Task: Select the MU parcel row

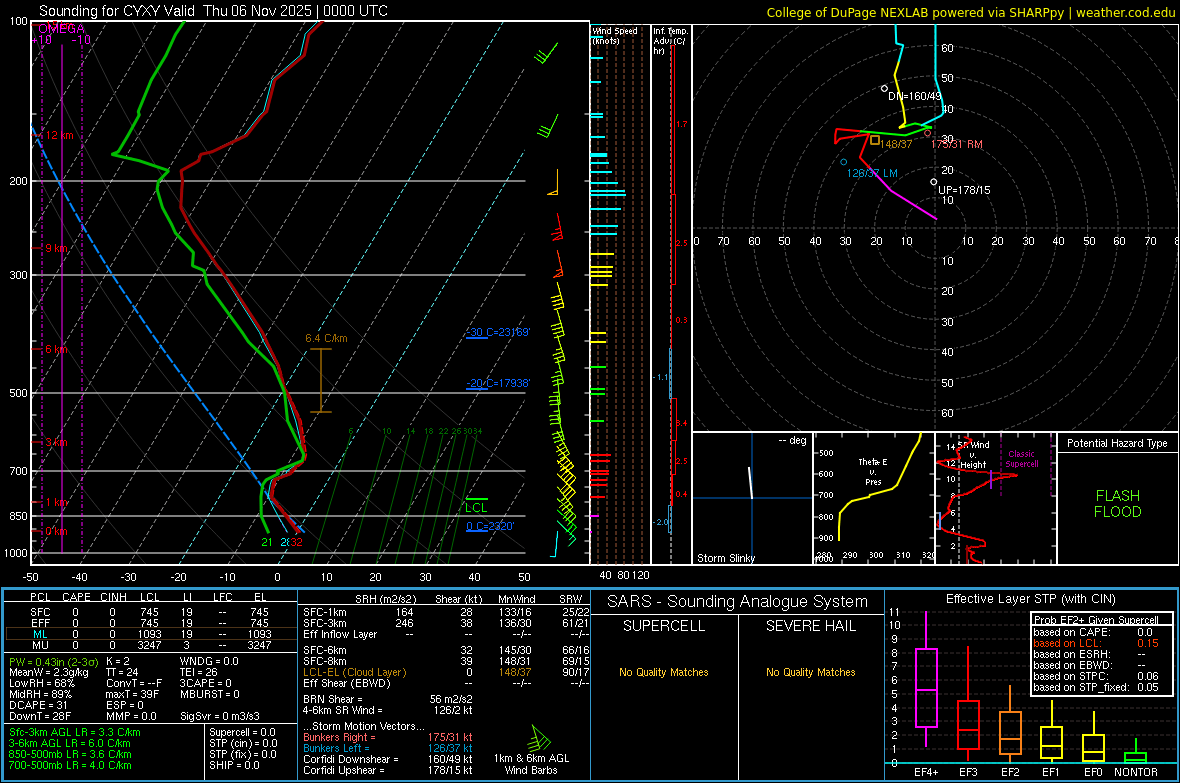Action: (150, 645)
